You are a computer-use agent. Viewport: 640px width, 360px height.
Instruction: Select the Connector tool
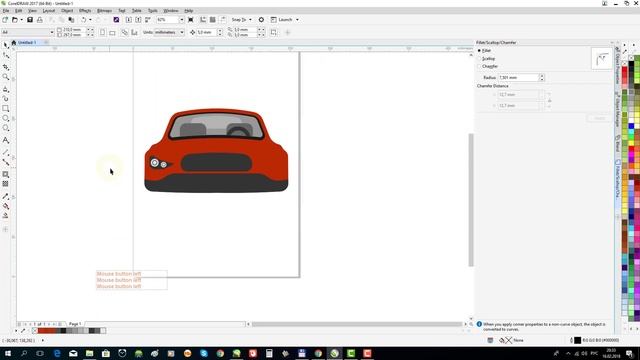click(x=6, y=162)
